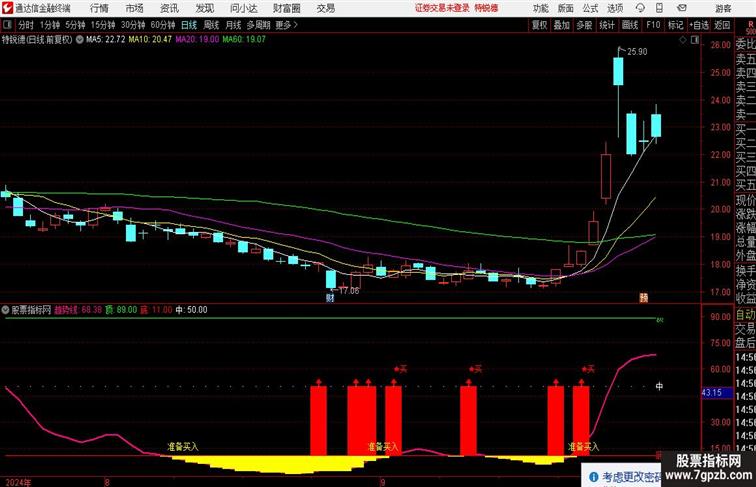
Task: Click the 17.06 low price label
Action: click(349, 291)
